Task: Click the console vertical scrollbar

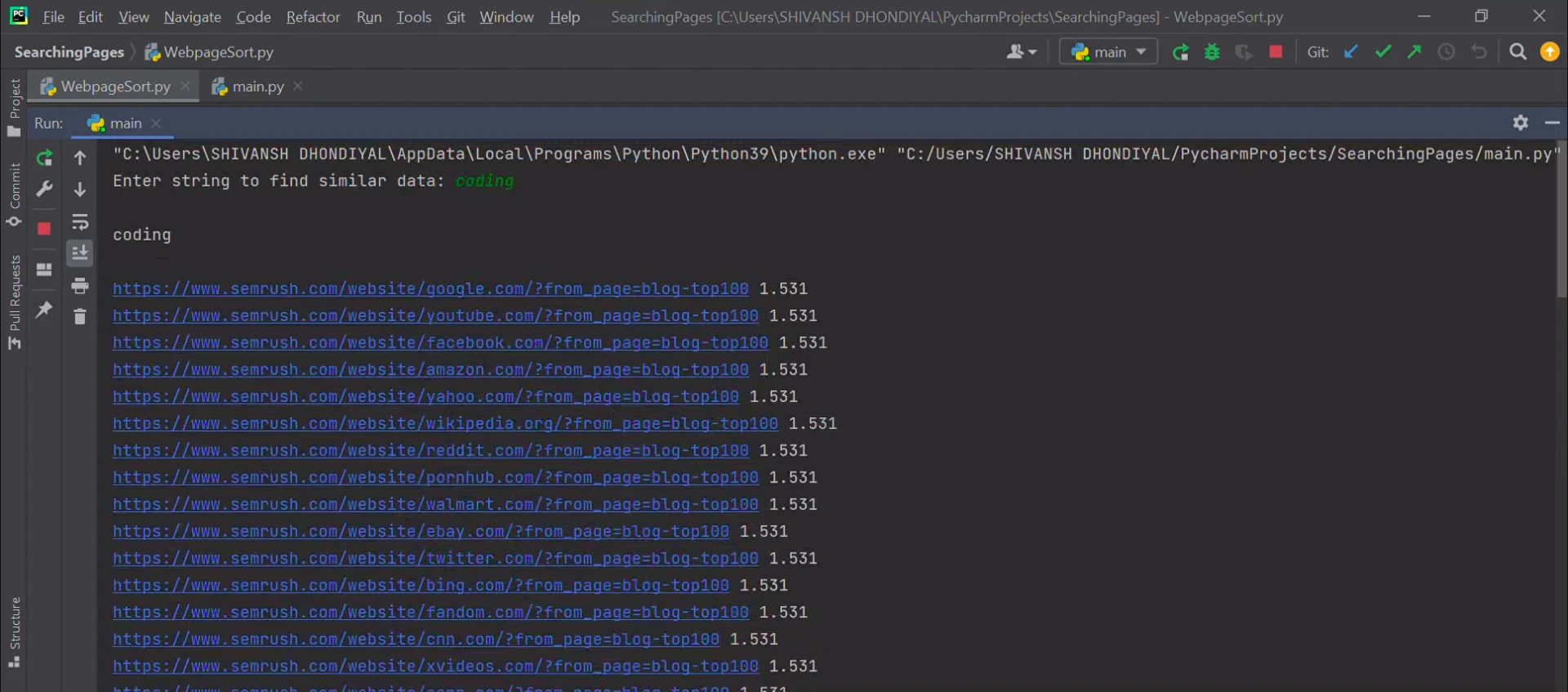Action: coord(1562,221)
